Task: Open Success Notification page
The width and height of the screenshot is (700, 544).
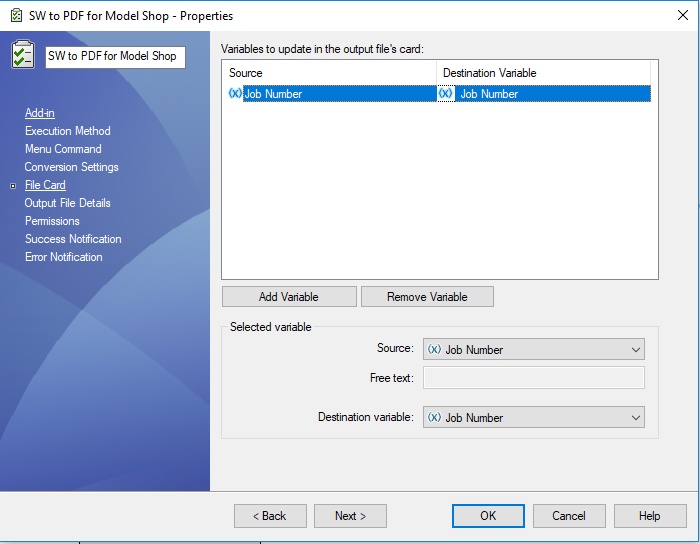Action: (x=73, y=239)
